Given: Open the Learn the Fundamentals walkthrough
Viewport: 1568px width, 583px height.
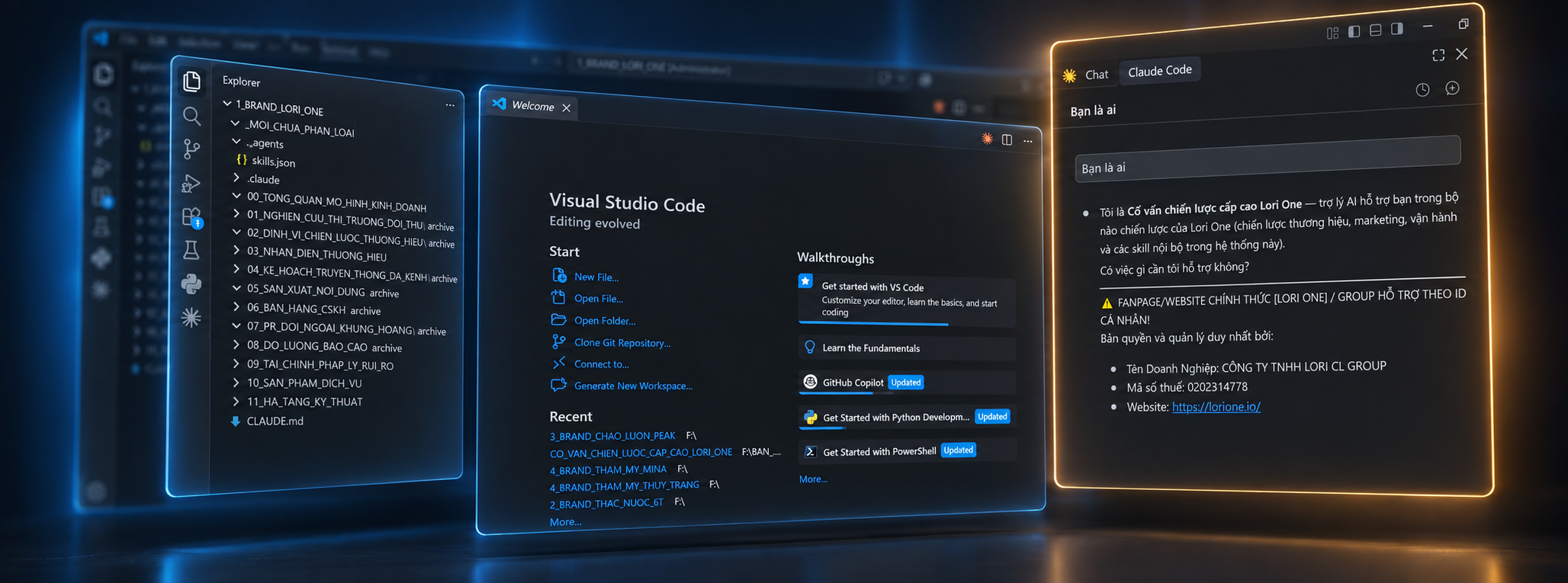Looking at the screenshot, I should click(907, 348).
